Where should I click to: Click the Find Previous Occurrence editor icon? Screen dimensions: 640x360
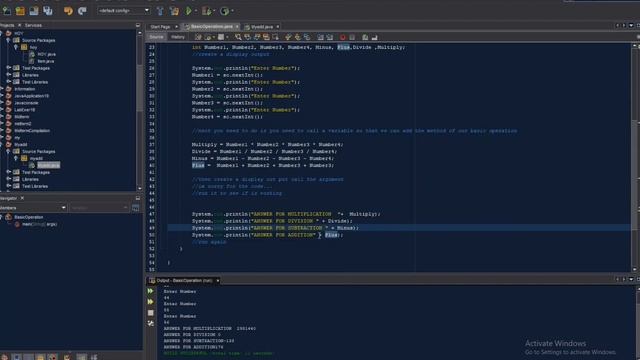(x=247, y=37)
